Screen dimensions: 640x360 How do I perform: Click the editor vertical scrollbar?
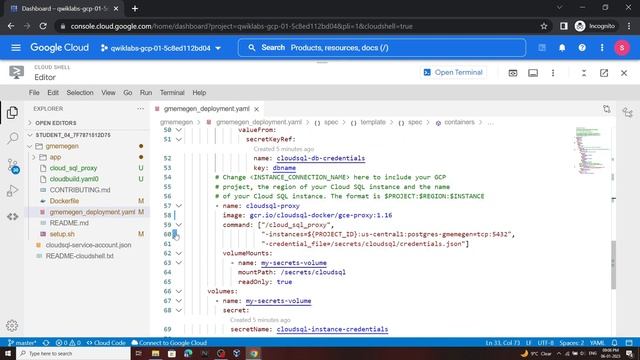click(613, 265)
